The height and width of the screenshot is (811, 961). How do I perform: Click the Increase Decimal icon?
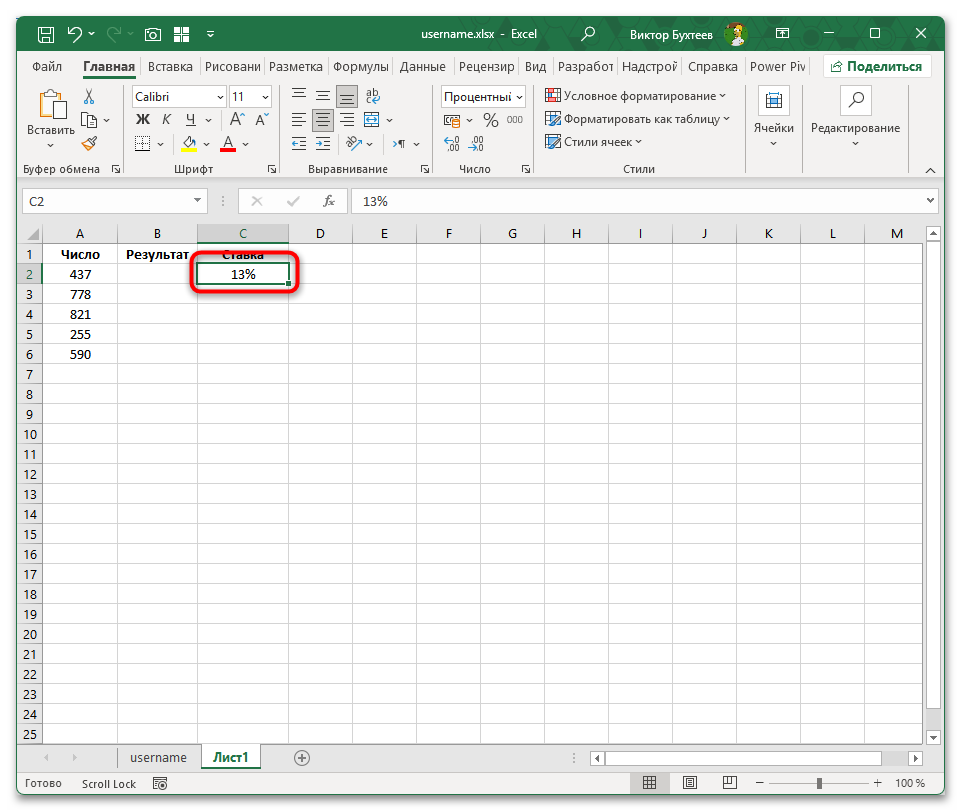point(450,143)
